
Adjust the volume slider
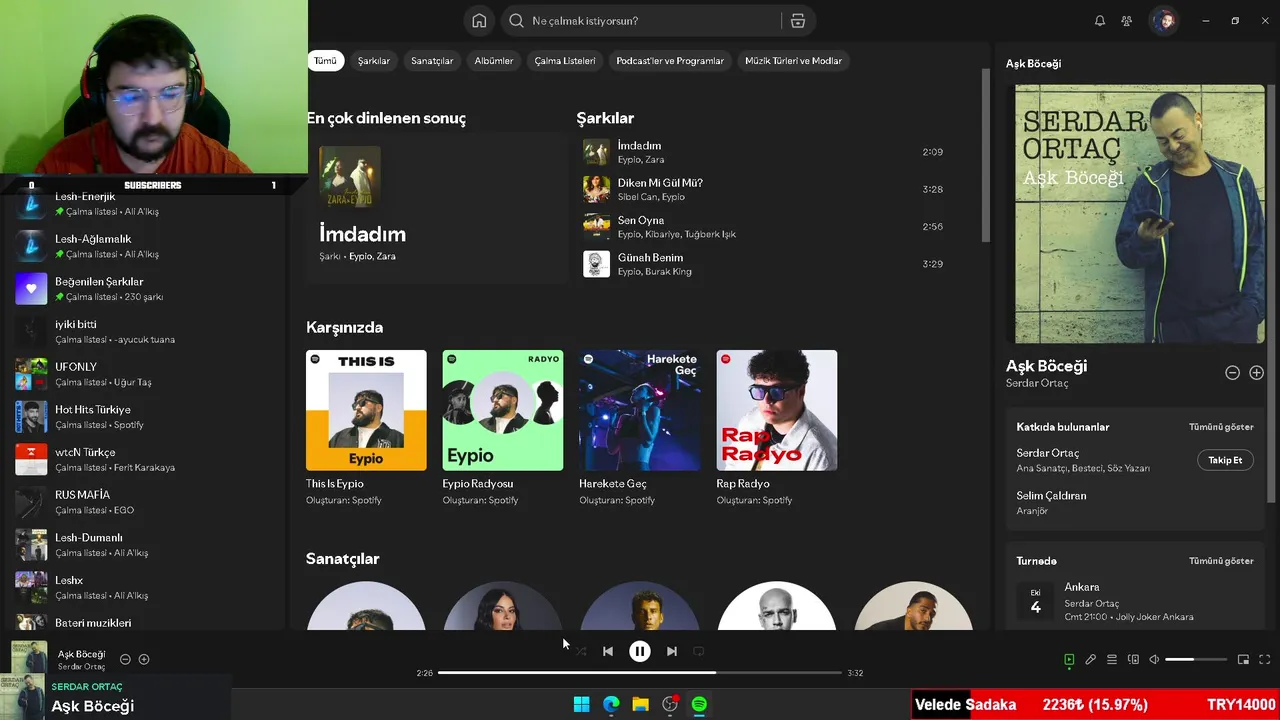click(1196, 660)
